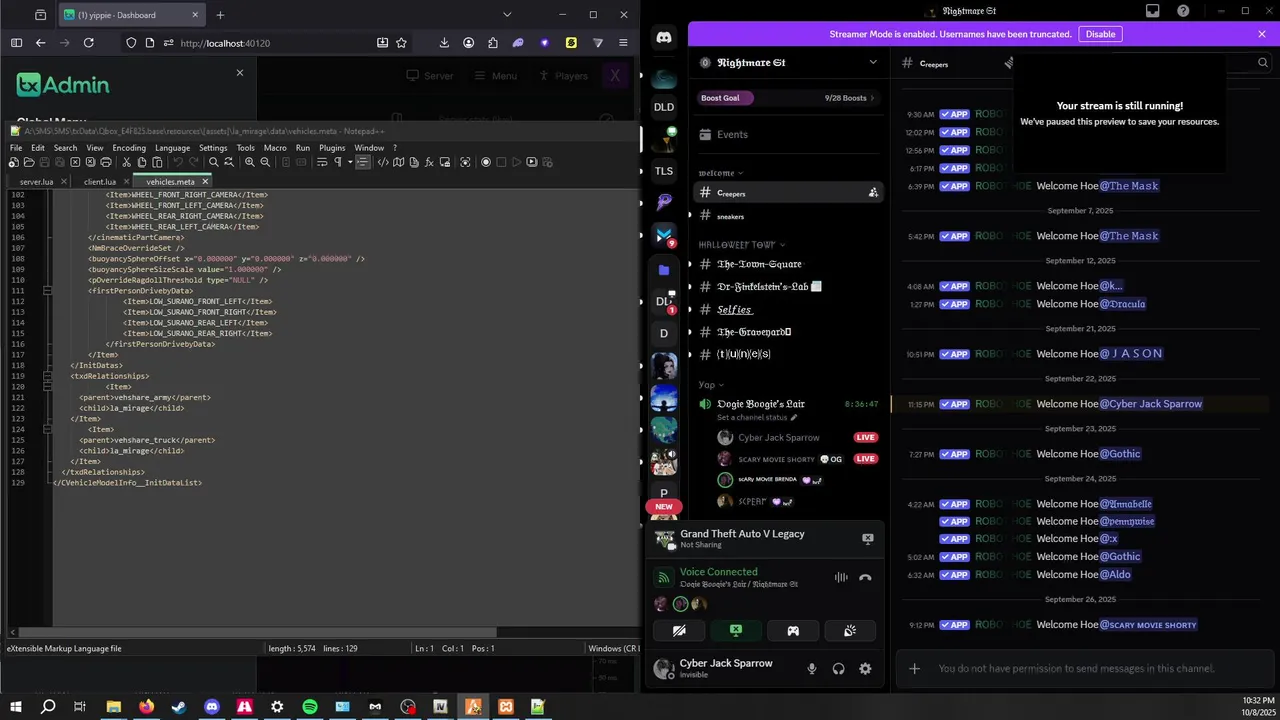Close the txAdmin side menu panel
1280x720 pixels.
coord(239,73)
